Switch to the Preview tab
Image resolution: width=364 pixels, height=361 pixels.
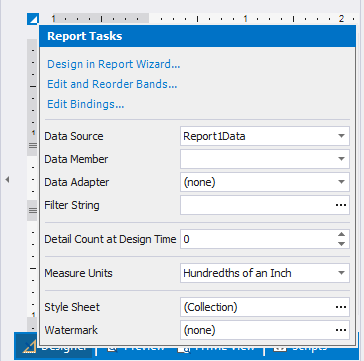point(137,347)
